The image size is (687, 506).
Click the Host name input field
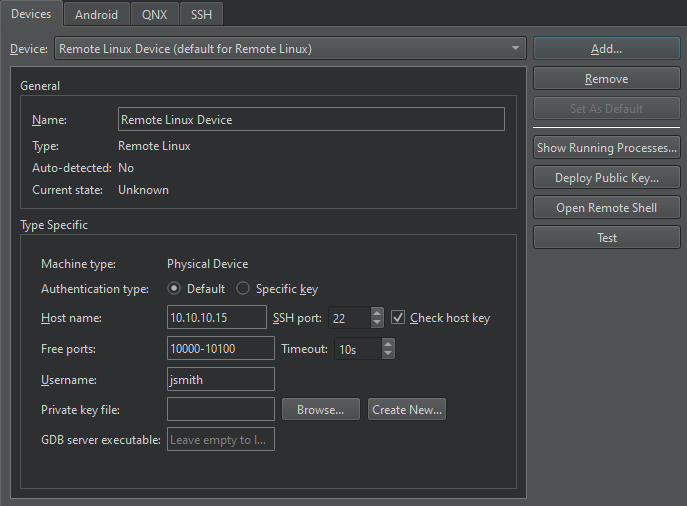coord(220,318)
